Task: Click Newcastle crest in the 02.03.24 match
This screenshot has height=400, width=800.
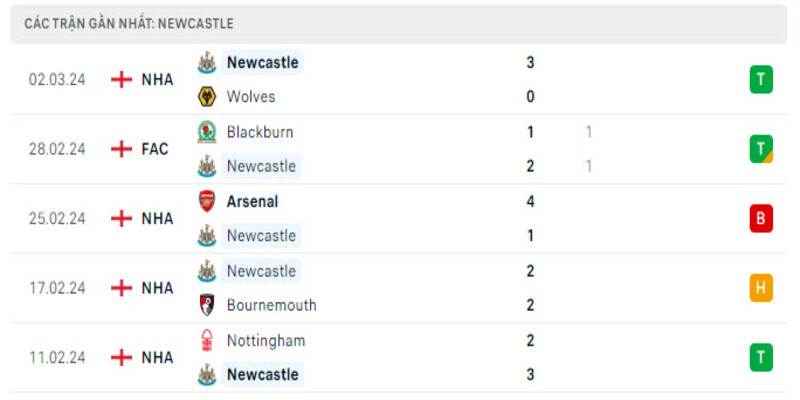Action: (x=207, y=62)
